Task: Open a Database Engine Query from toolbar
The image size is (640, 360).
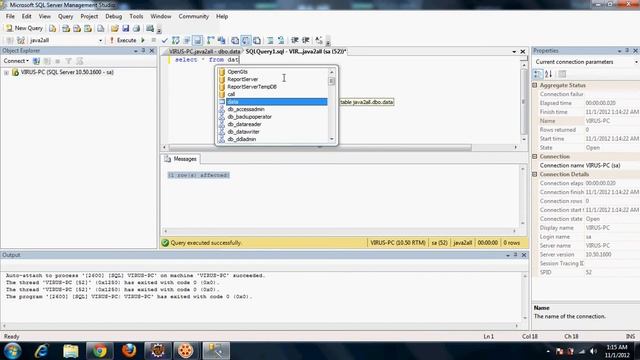Action: (x=53, y=28)
